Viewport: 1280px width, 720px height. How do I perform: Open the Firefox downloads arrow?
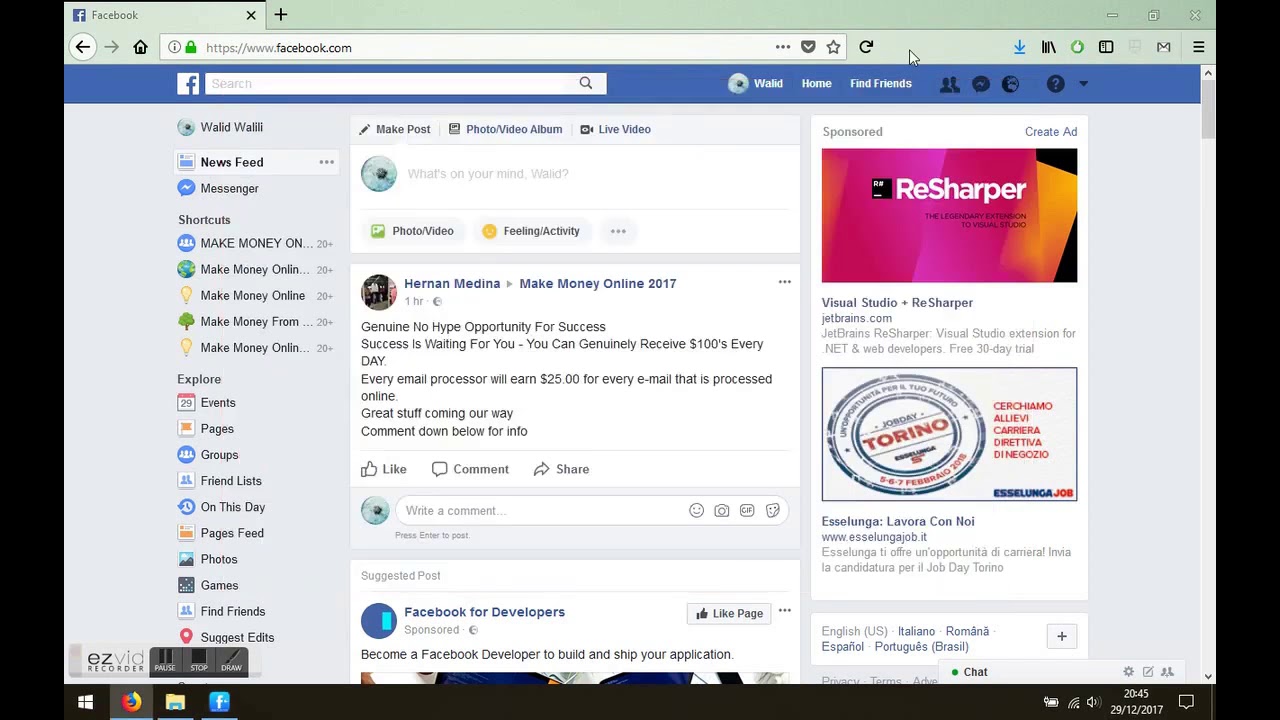coord(1019,47)
